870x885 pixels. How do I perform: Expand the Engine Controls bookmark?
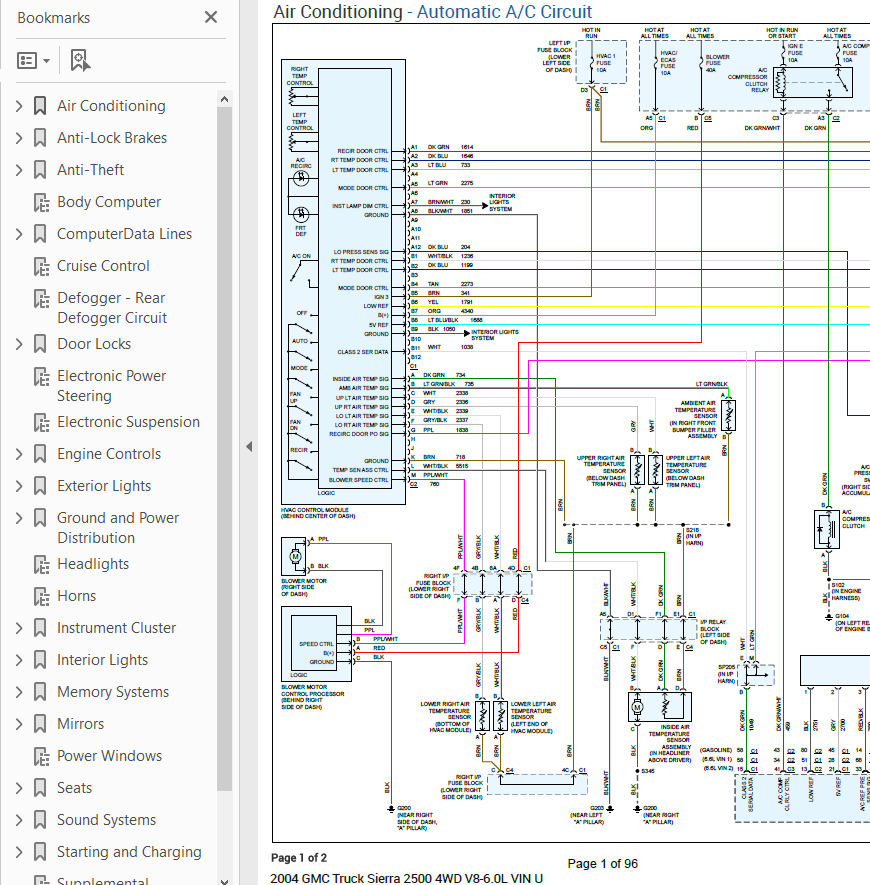(x=19, y=454)
